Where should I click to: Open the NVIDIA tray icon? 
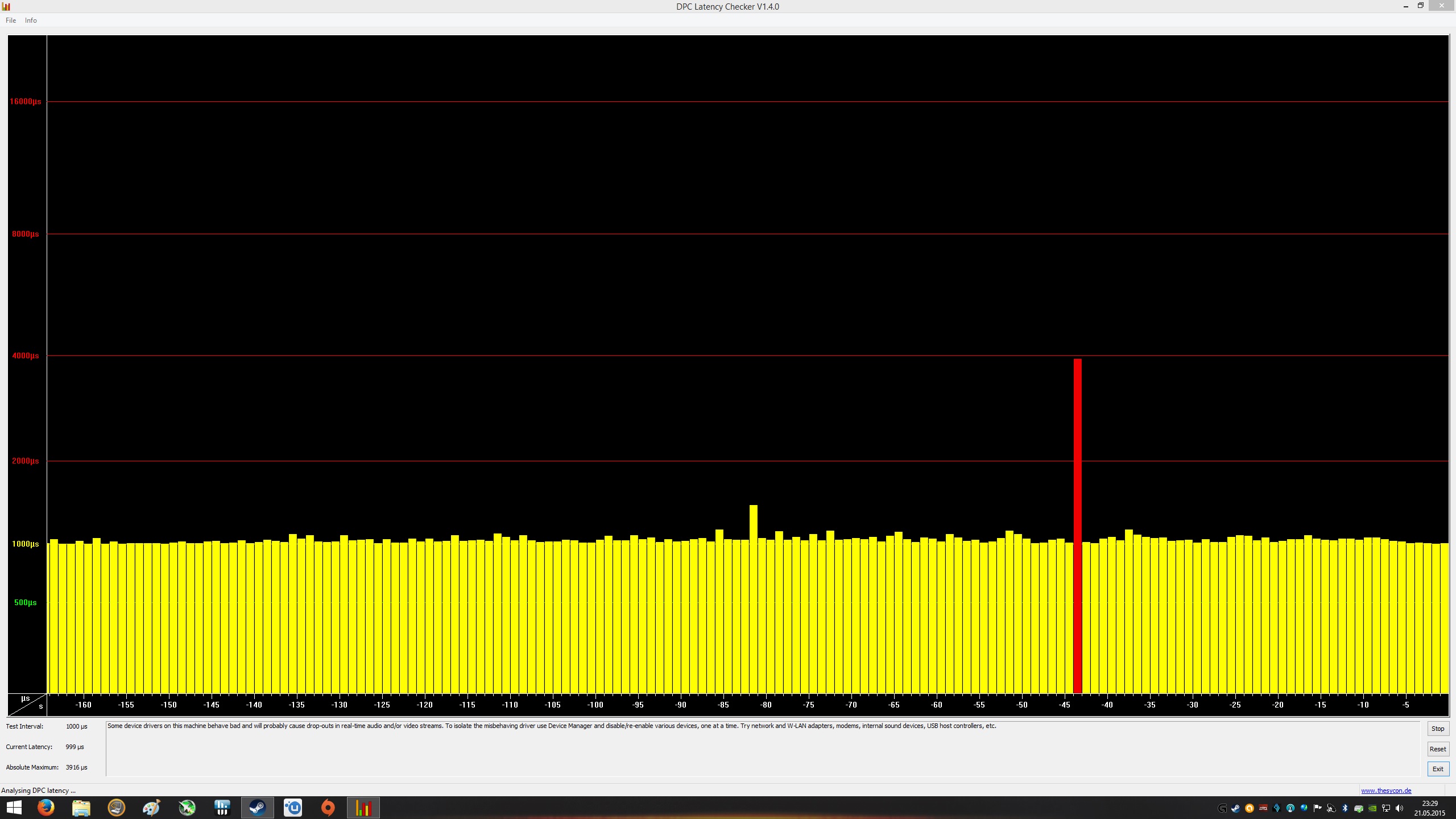pos(1372,808)
